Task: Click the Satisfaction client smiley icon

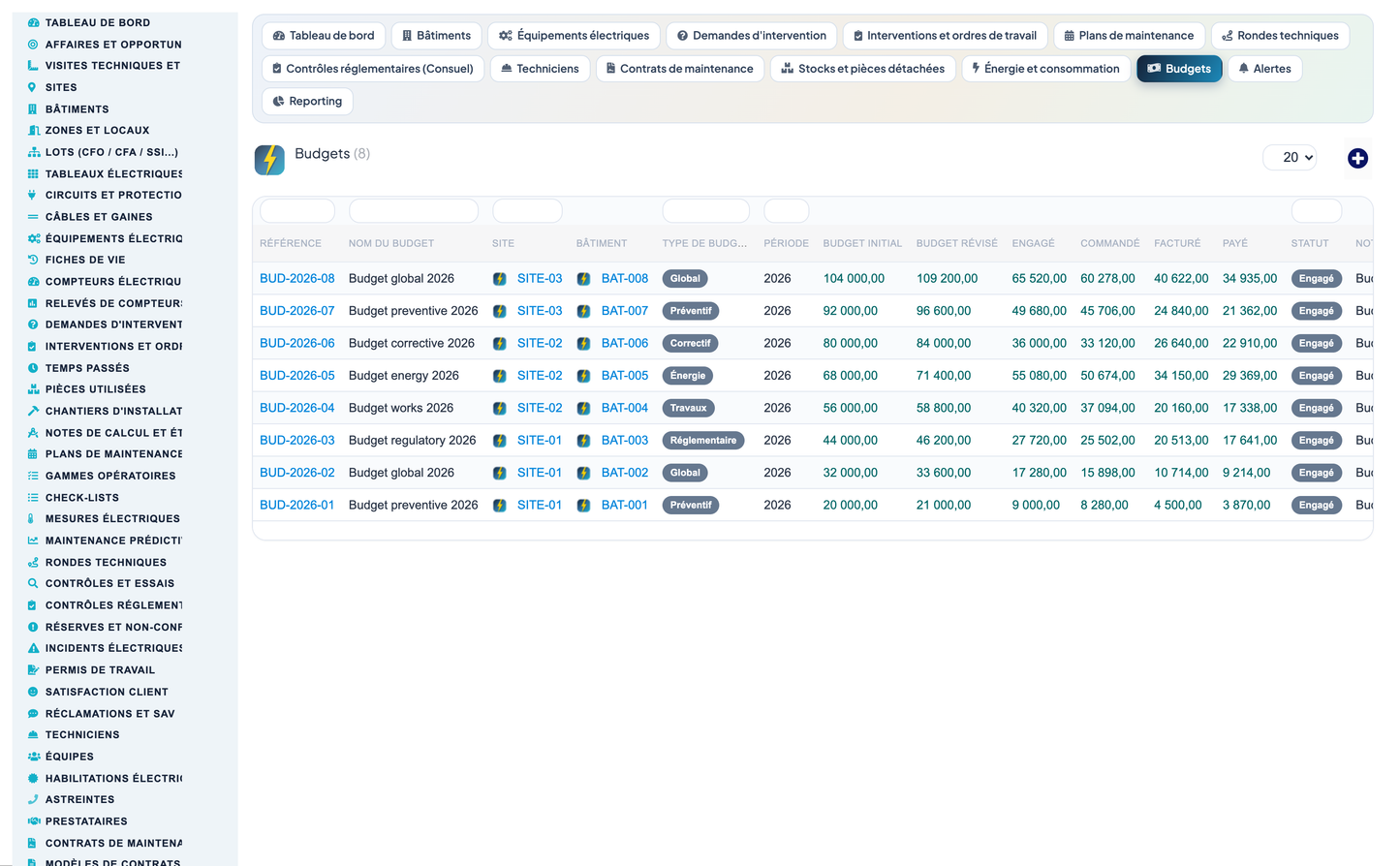Action: point(33,692)
